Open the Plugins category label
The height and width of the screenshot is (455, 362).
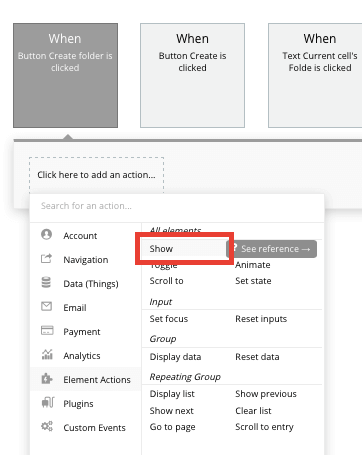[x=78, y=404]
